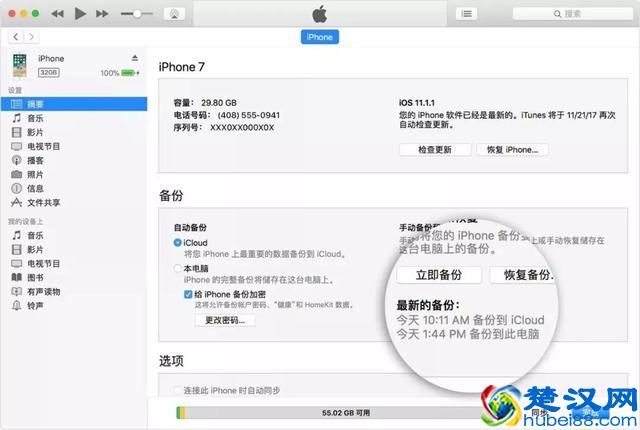Click the phone number (408) 555-0941
Screen dimensions: 640x430
[x=249, y=115]
